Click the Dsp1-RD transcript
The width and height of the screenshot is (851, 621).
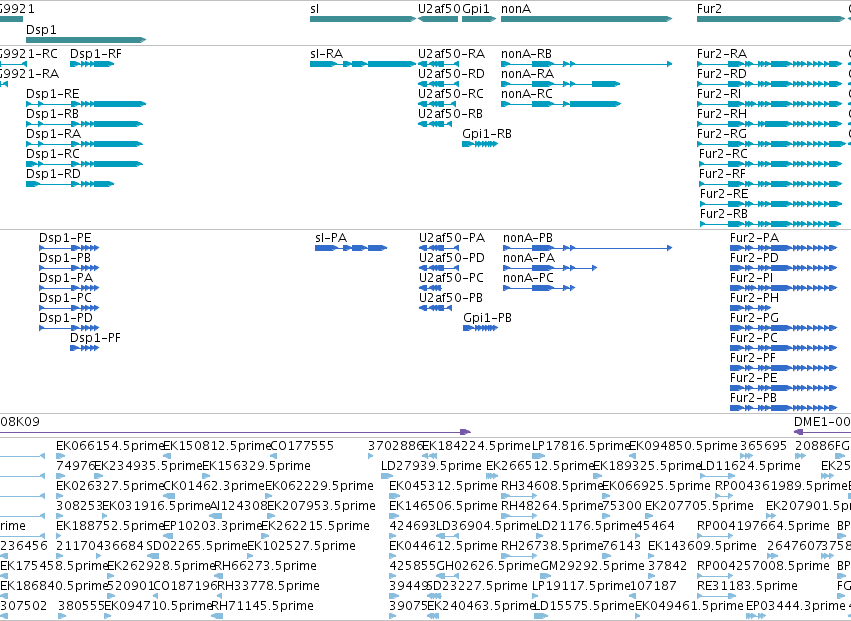pos(70,184)
